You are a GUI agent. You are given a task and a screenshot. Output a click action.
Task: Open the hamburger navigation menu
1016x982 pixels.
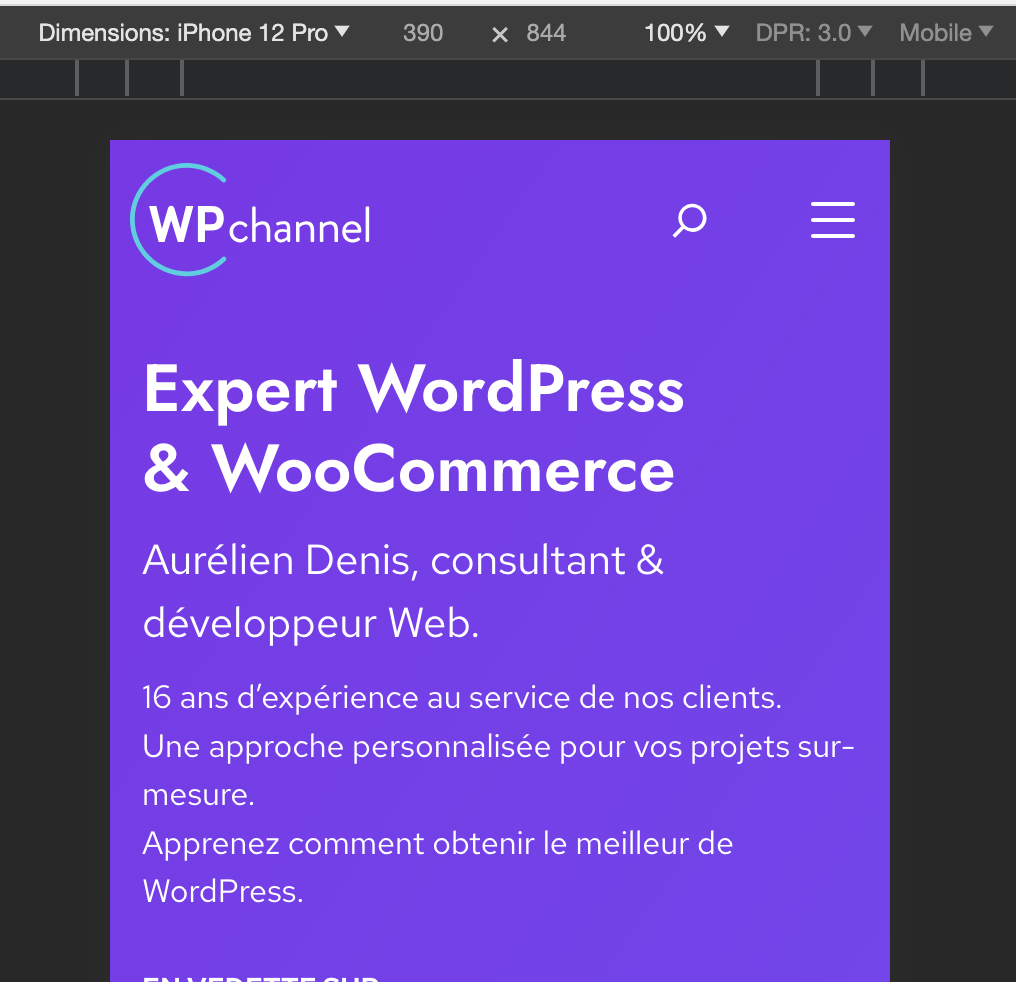[833, 220]
